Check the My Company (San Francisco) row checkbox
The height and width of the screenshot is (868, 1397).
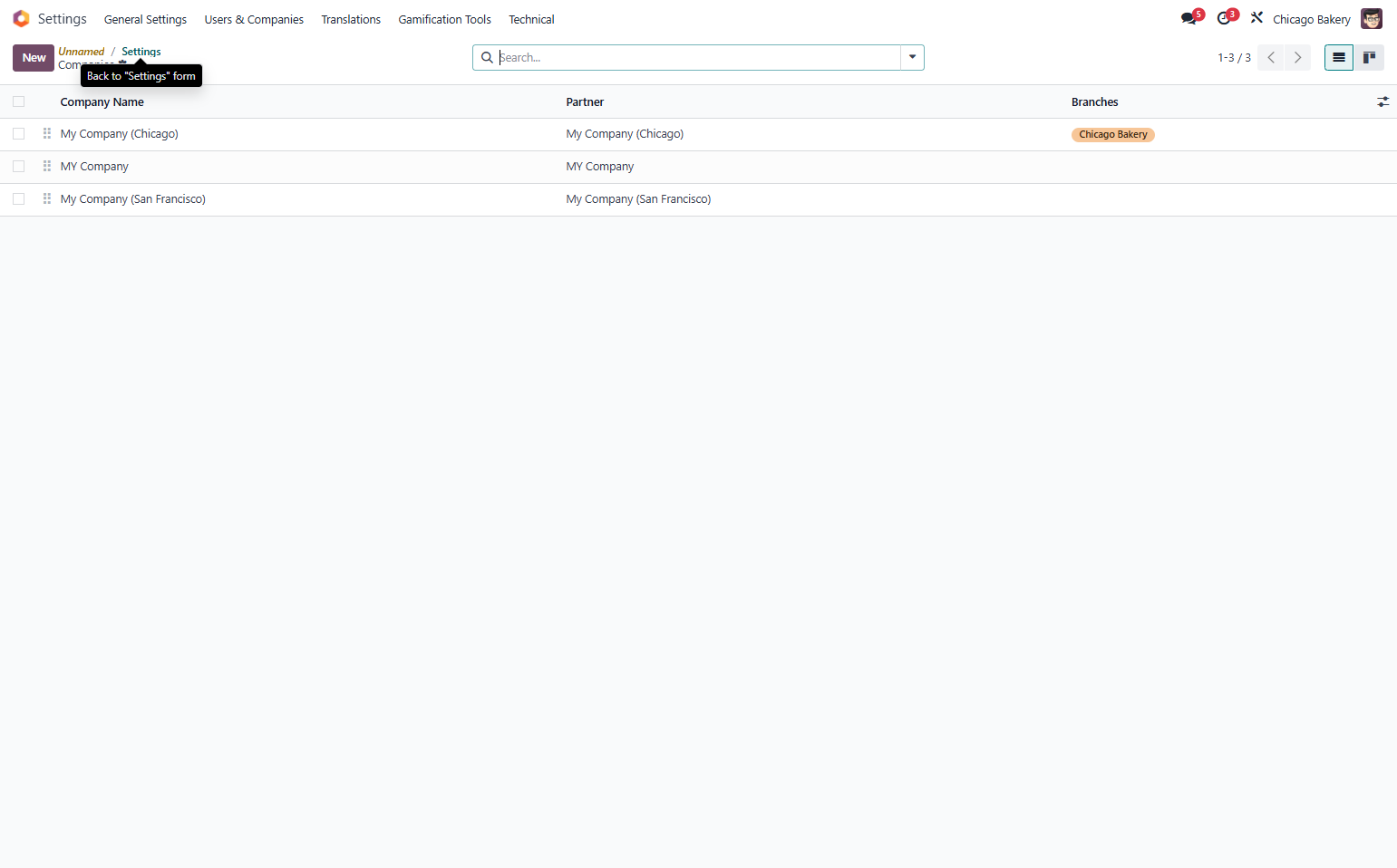(x=18, y=199)
